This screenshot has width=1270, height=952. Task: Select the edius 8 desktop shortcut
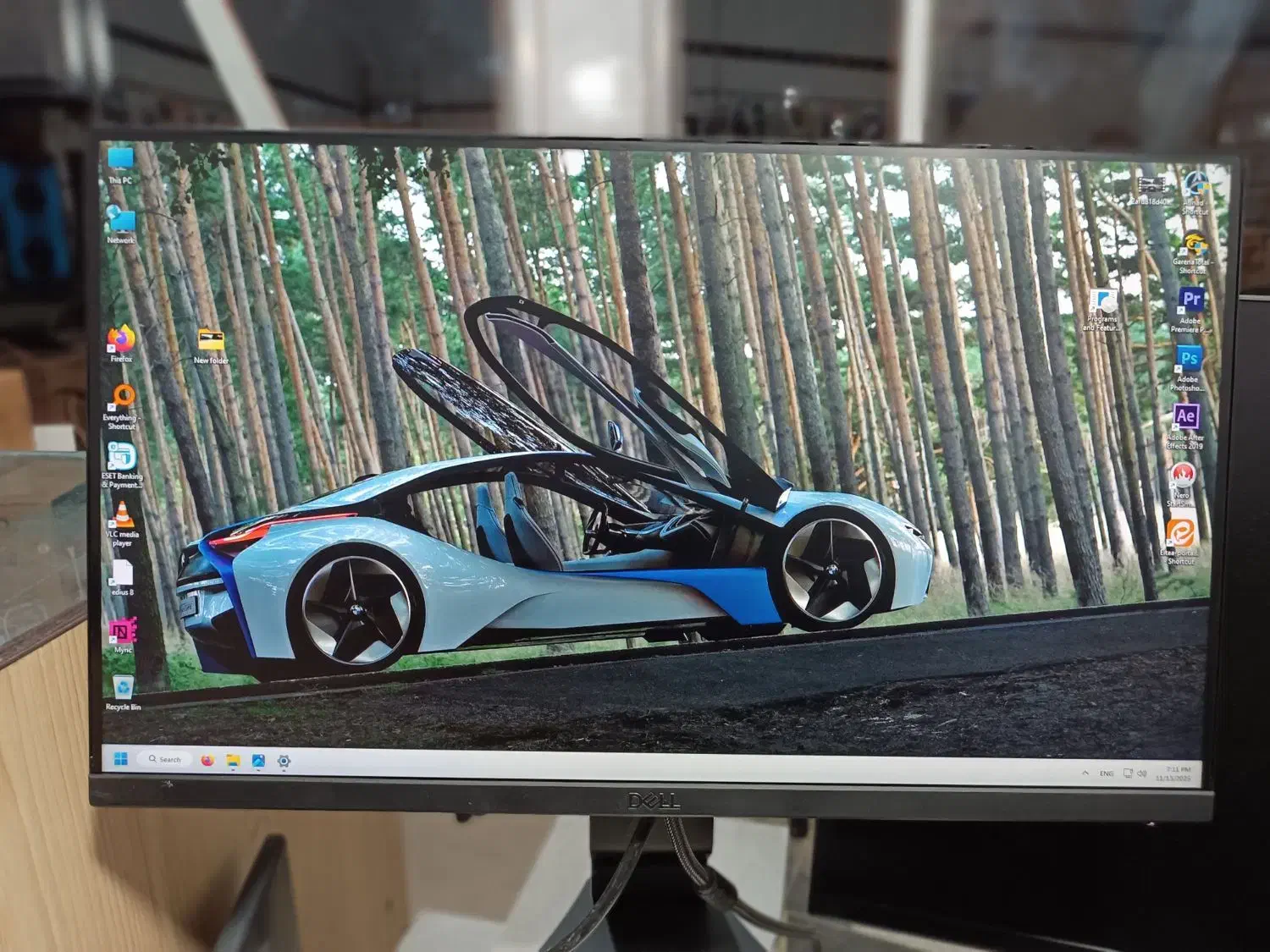(122, 578)
